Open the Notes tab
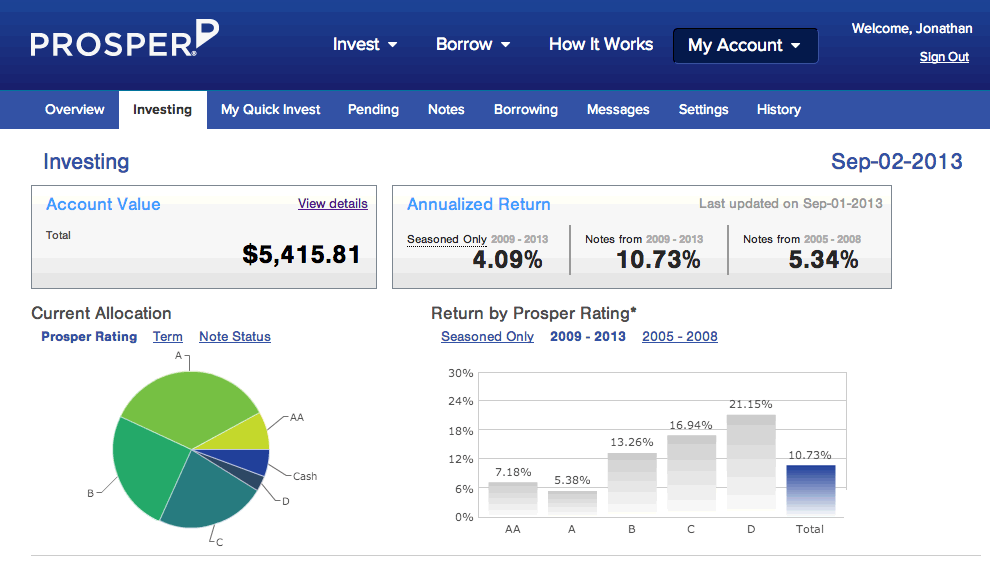Image resolution: width=990 pixels, height=562 pixels. coord(446,109)
